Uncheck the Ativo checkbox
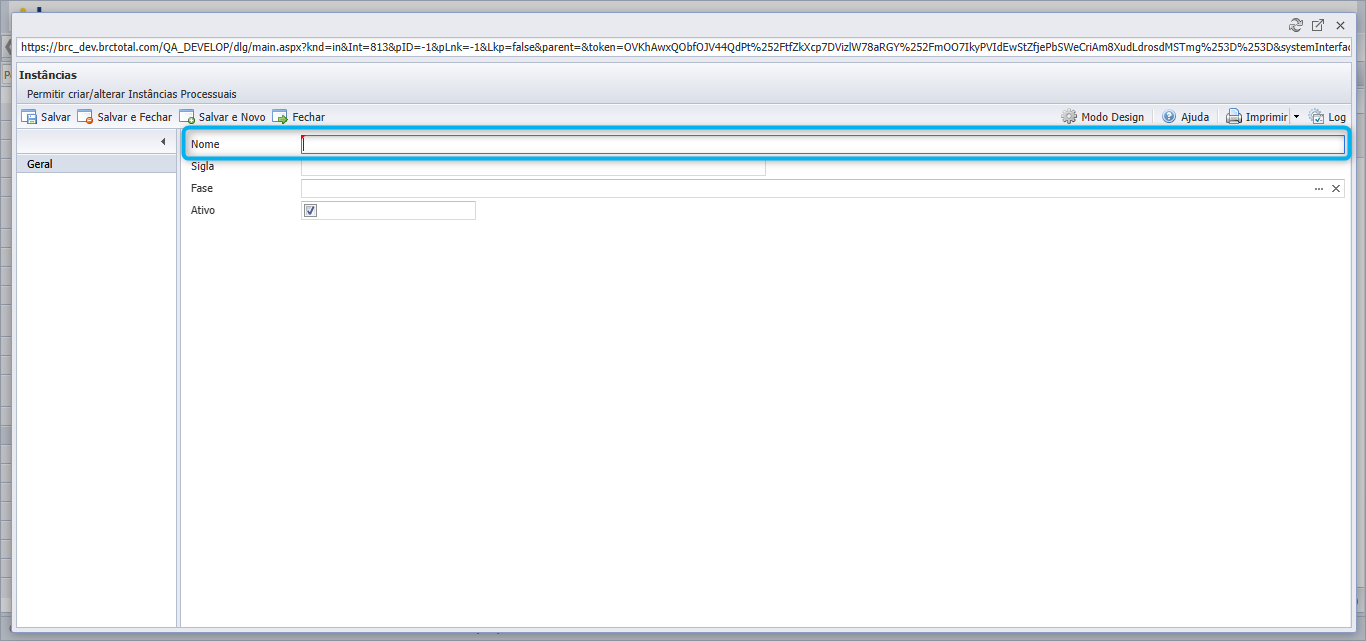1366x641 pixels. [310, 211]
